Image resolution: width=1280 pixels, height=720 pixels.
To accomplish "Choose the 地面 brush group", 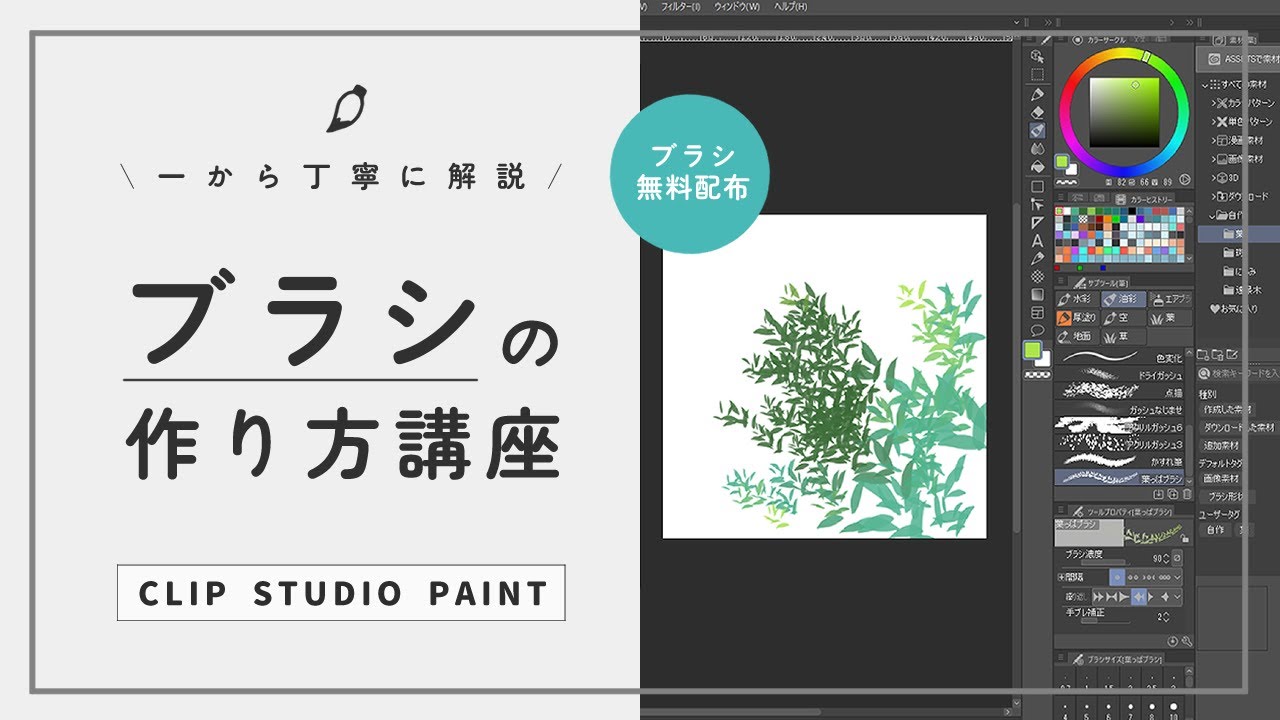I will [x=1077, y=336].
